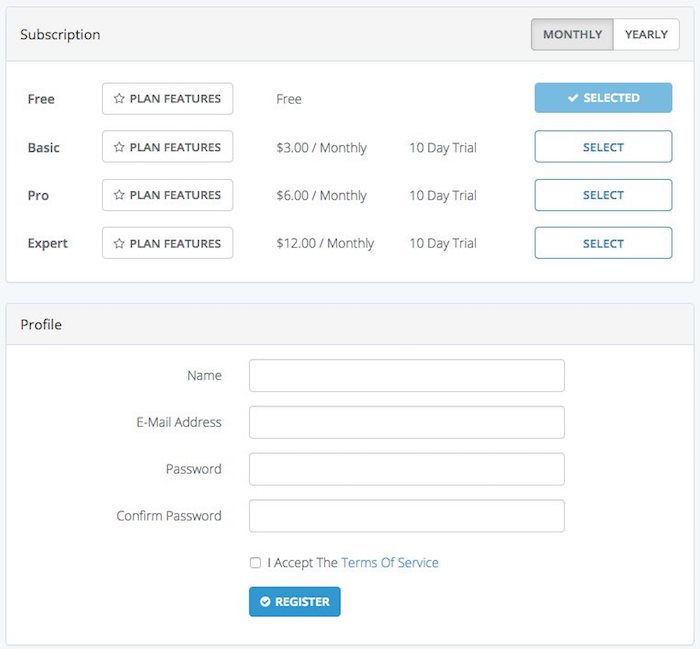700x649 pixels.
Task: Switch billing to Yearly
Action: (646, 34)
